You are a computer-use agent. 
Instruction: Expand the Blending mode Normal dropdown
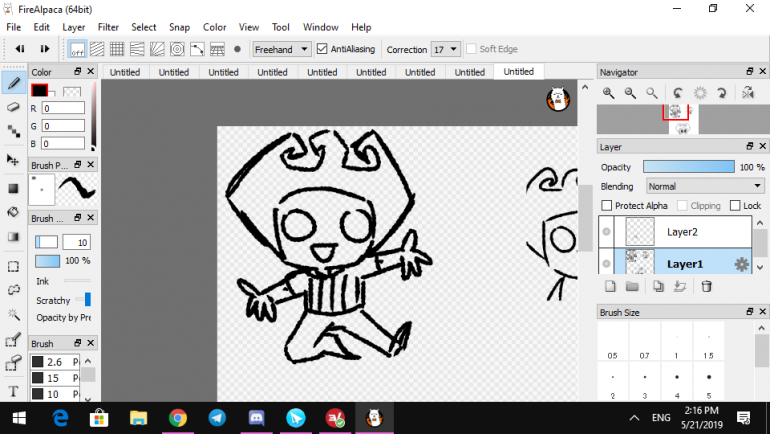704,186
